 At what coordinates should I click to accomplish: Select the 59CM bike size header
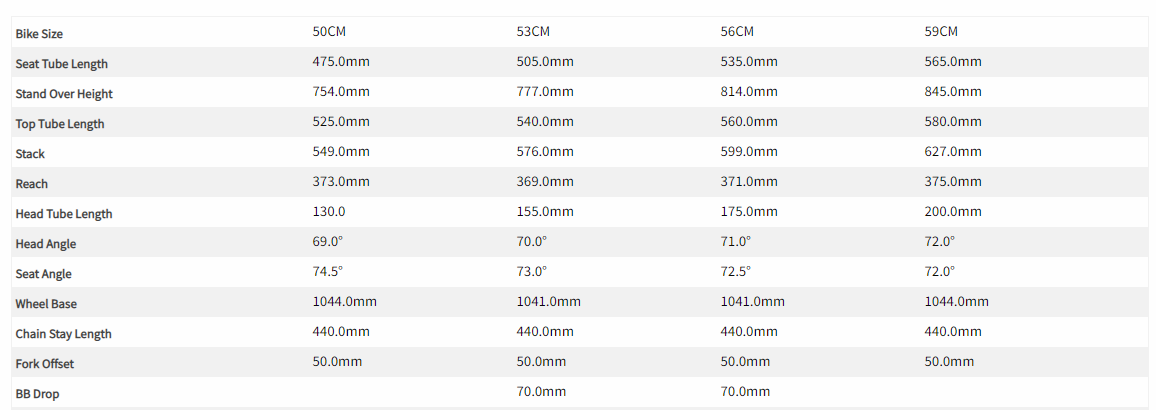(x=941, y=31)
